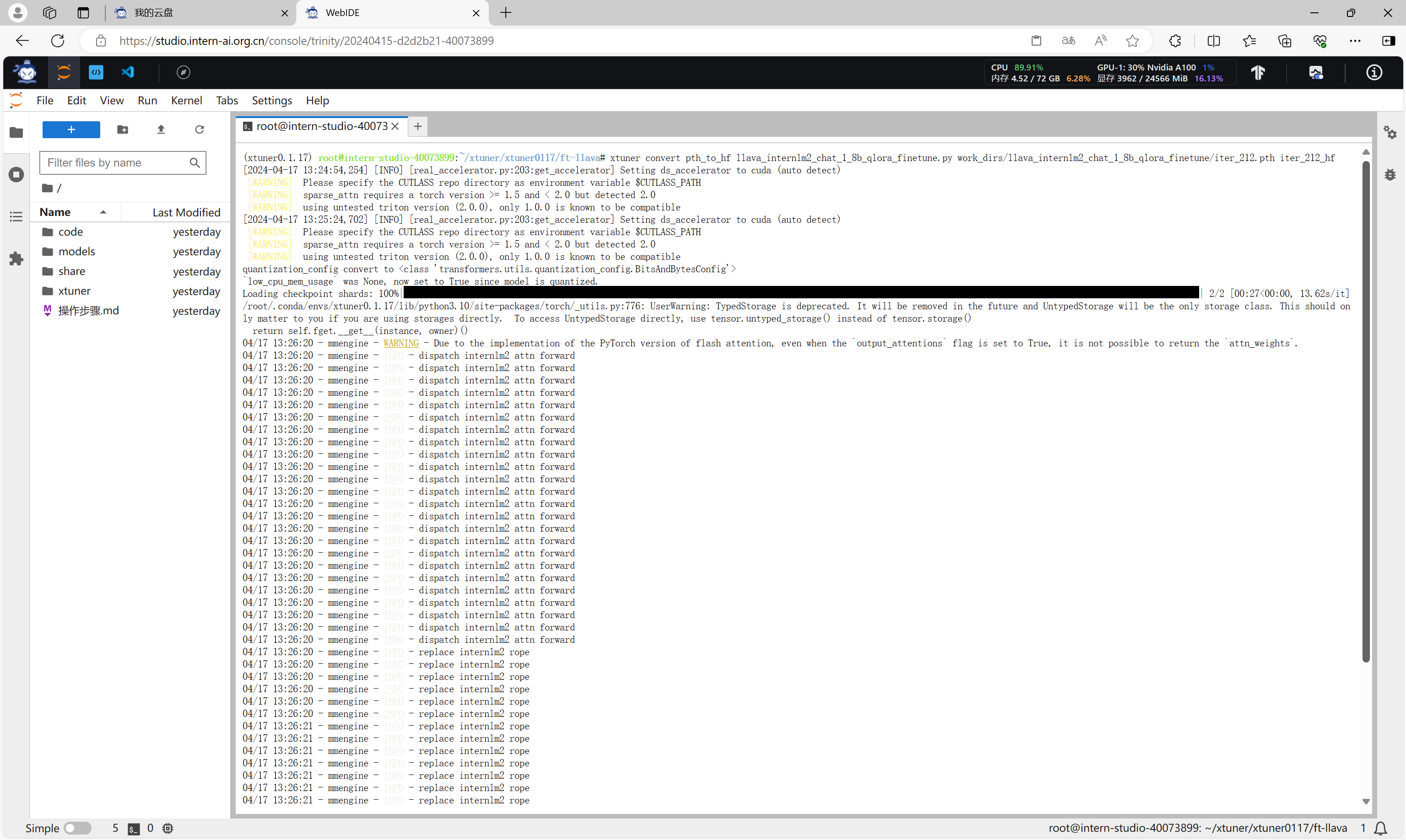Open the JupyterLab launcher icon in the top bar
The width and height of the screenshot is (1406, 840).
coord(64,72)
